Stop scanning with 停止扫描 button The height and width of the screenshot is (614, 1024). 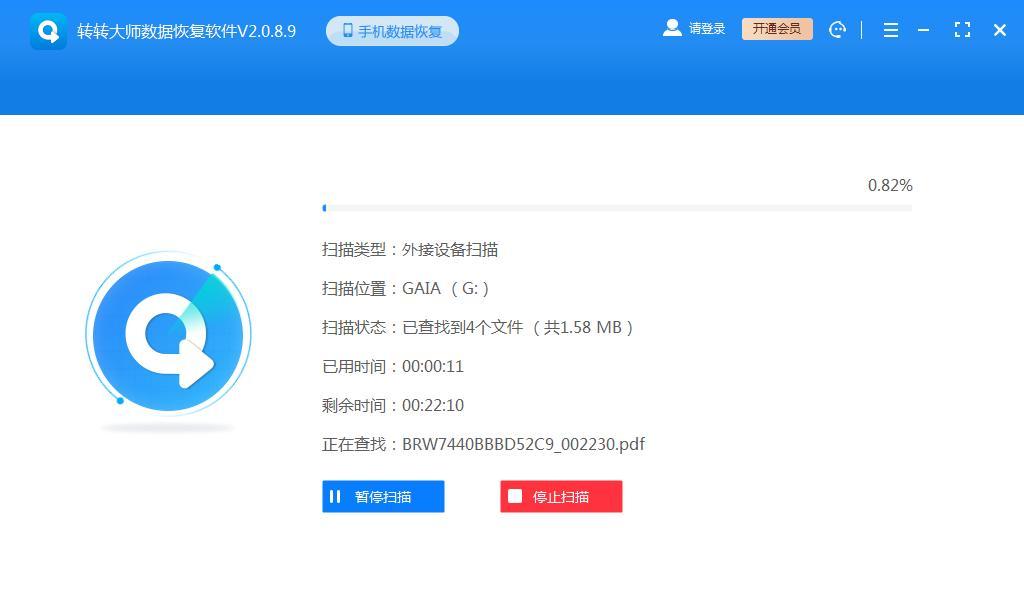(x=561, y=496)
